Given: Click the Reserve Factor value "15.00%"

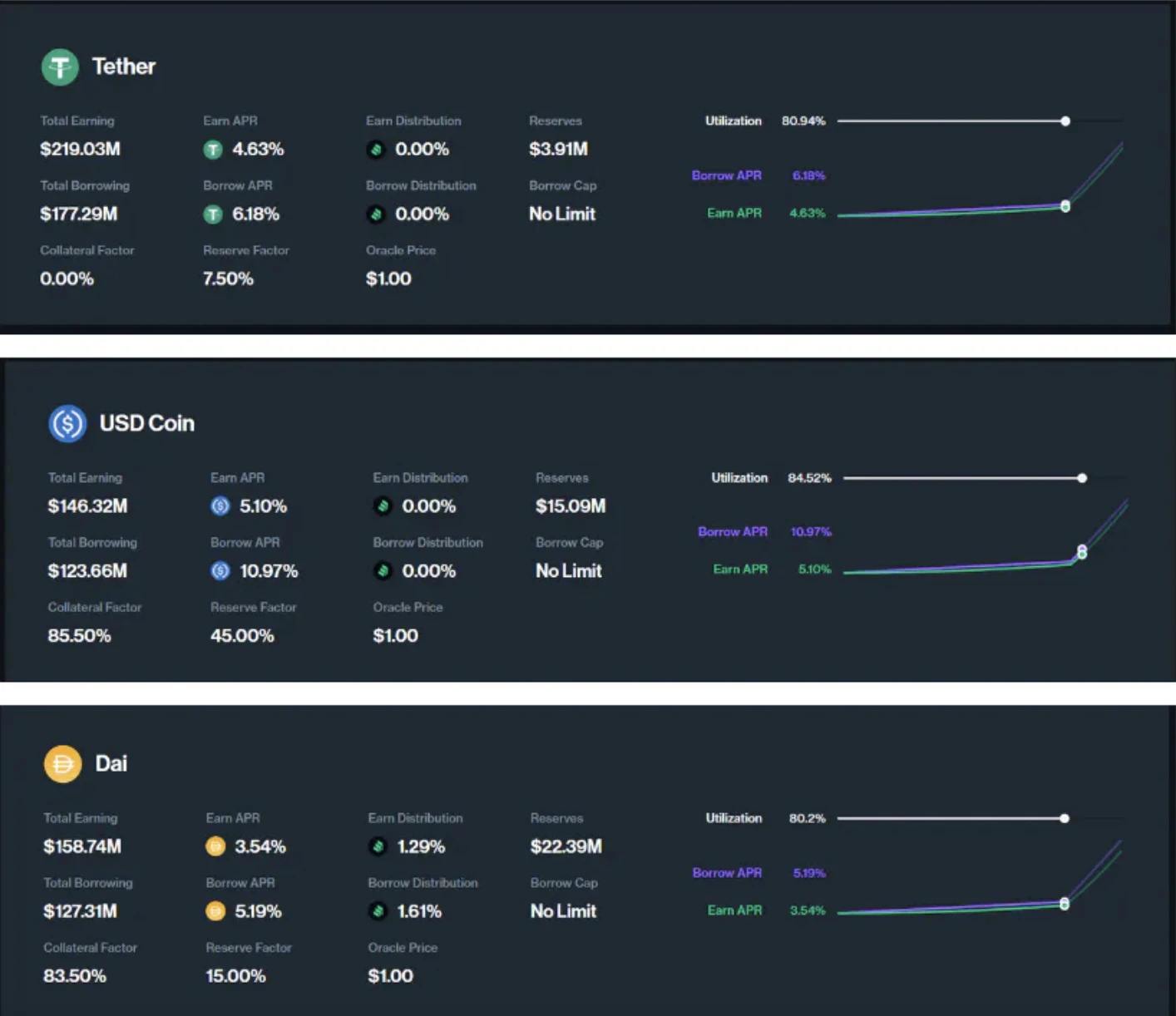Looking at the screenshot, I should click(x=236, y=976).
